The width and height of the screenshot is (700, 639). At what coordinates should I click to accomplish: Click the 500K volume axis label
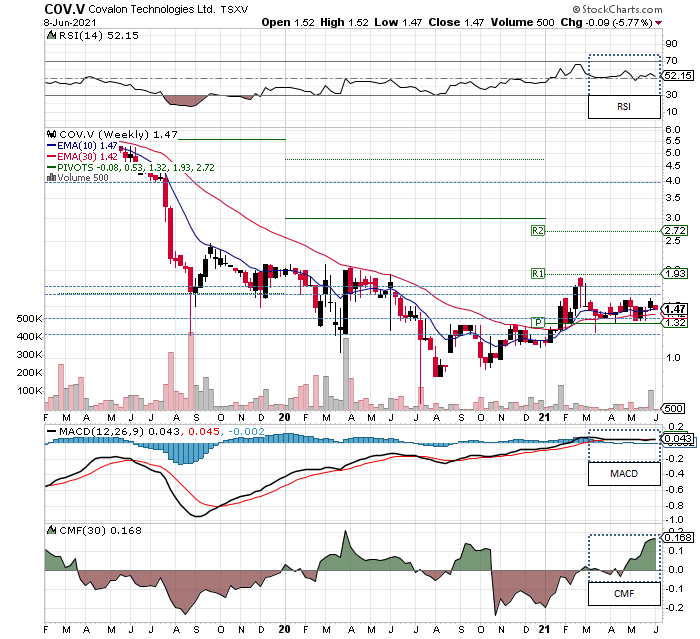click(29, 318)
